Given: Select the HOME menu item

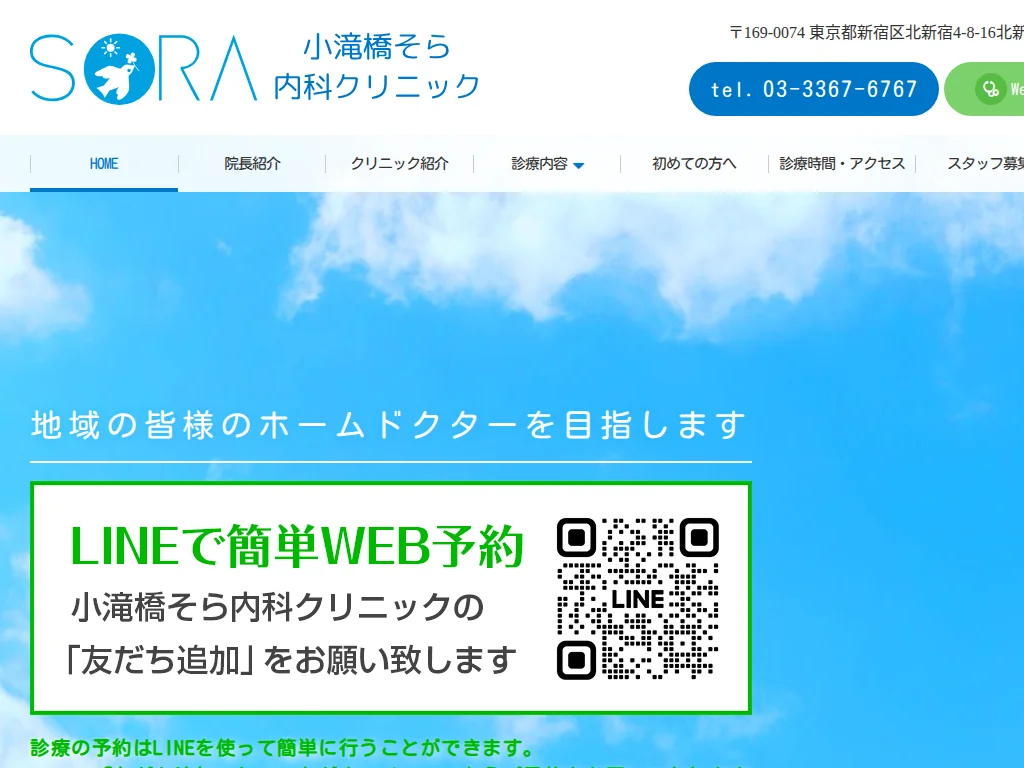Looking at the screenshot, I should point(104,163).
